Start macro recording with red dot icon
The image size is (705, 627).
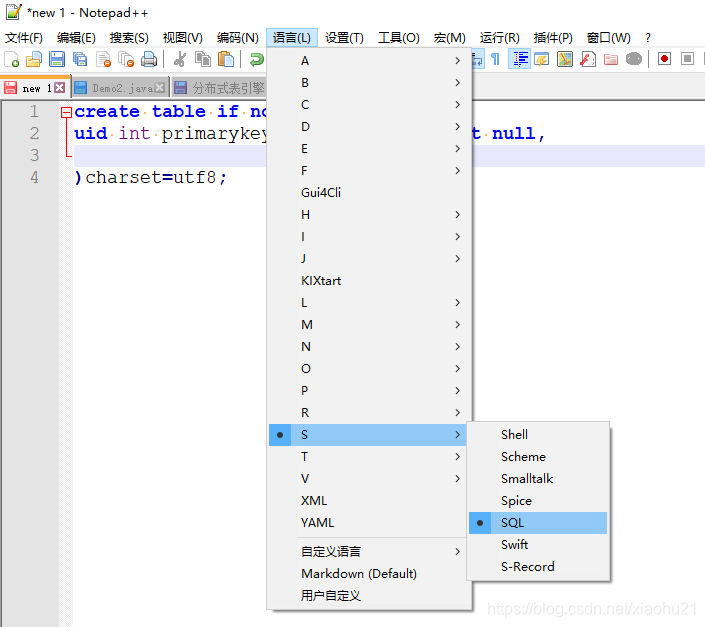click(x=664, y=59)
